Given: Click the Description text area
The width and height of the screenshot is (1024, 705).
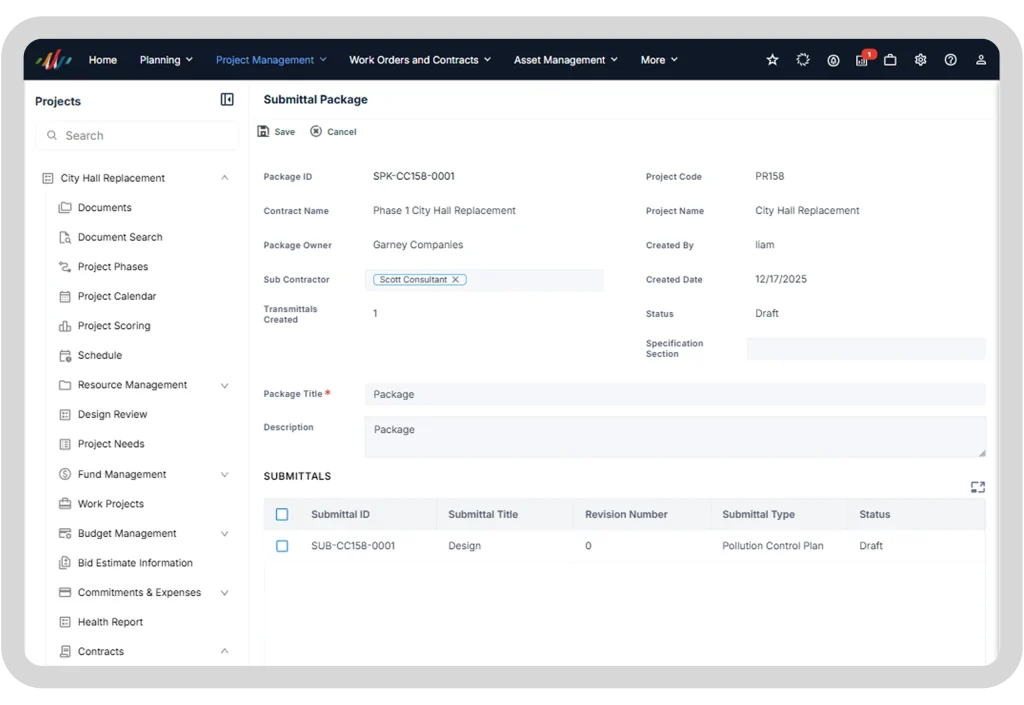Looking at the screenshot, I should [x=675, y=437].
